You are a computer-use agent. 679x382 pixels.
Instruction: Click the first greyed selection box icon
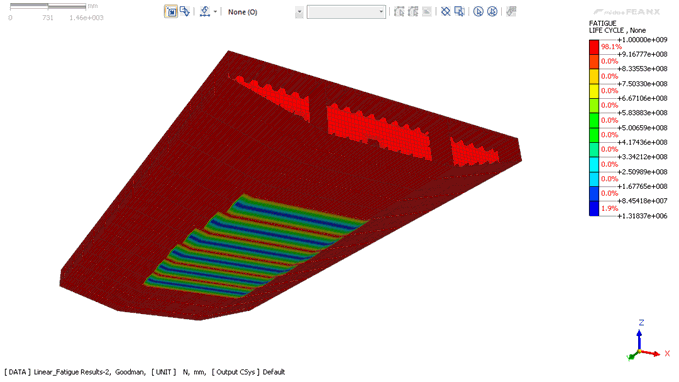pyautogui.click(x=399, y=12)
